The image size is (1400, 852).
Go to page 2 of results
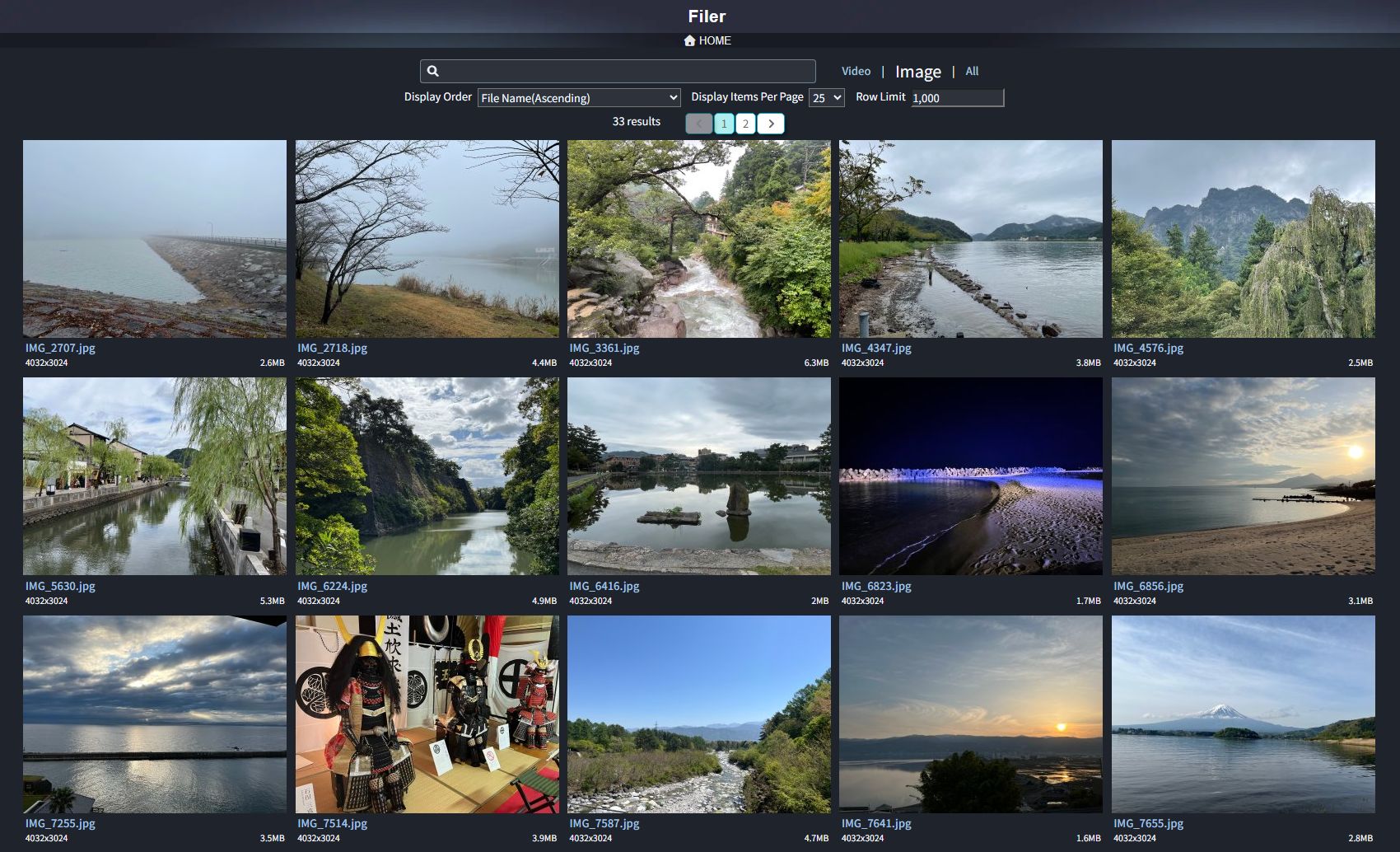(745, 124)
